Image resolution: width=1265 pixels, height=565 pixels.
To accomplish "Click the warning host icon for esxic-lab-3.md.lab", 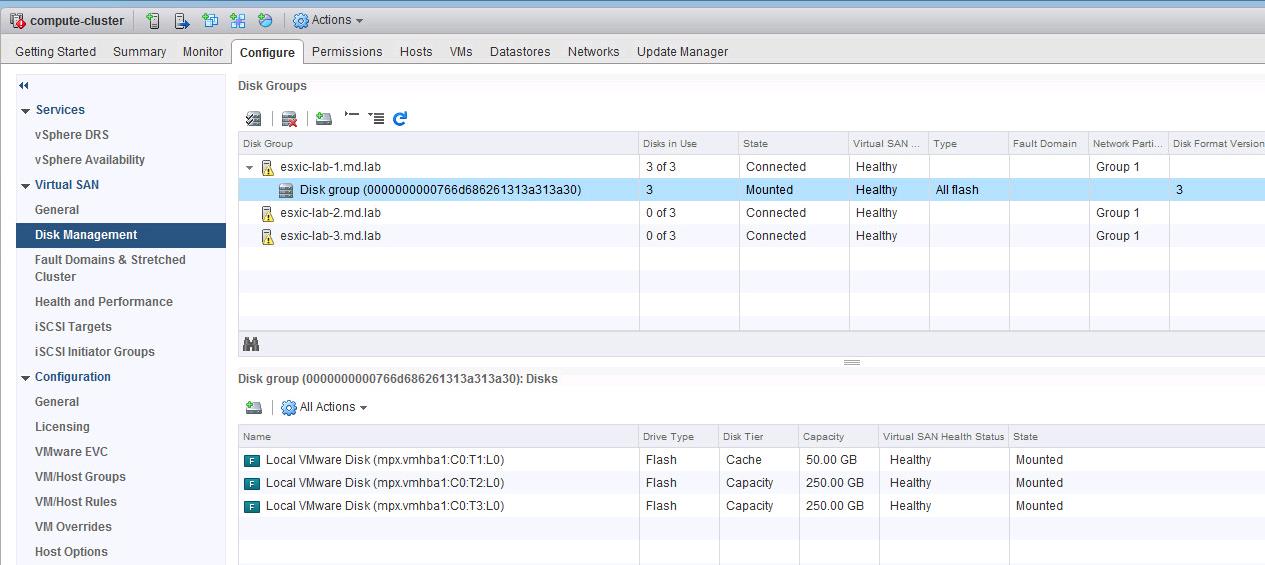I will pyautogui.click(x=267, y=236).
